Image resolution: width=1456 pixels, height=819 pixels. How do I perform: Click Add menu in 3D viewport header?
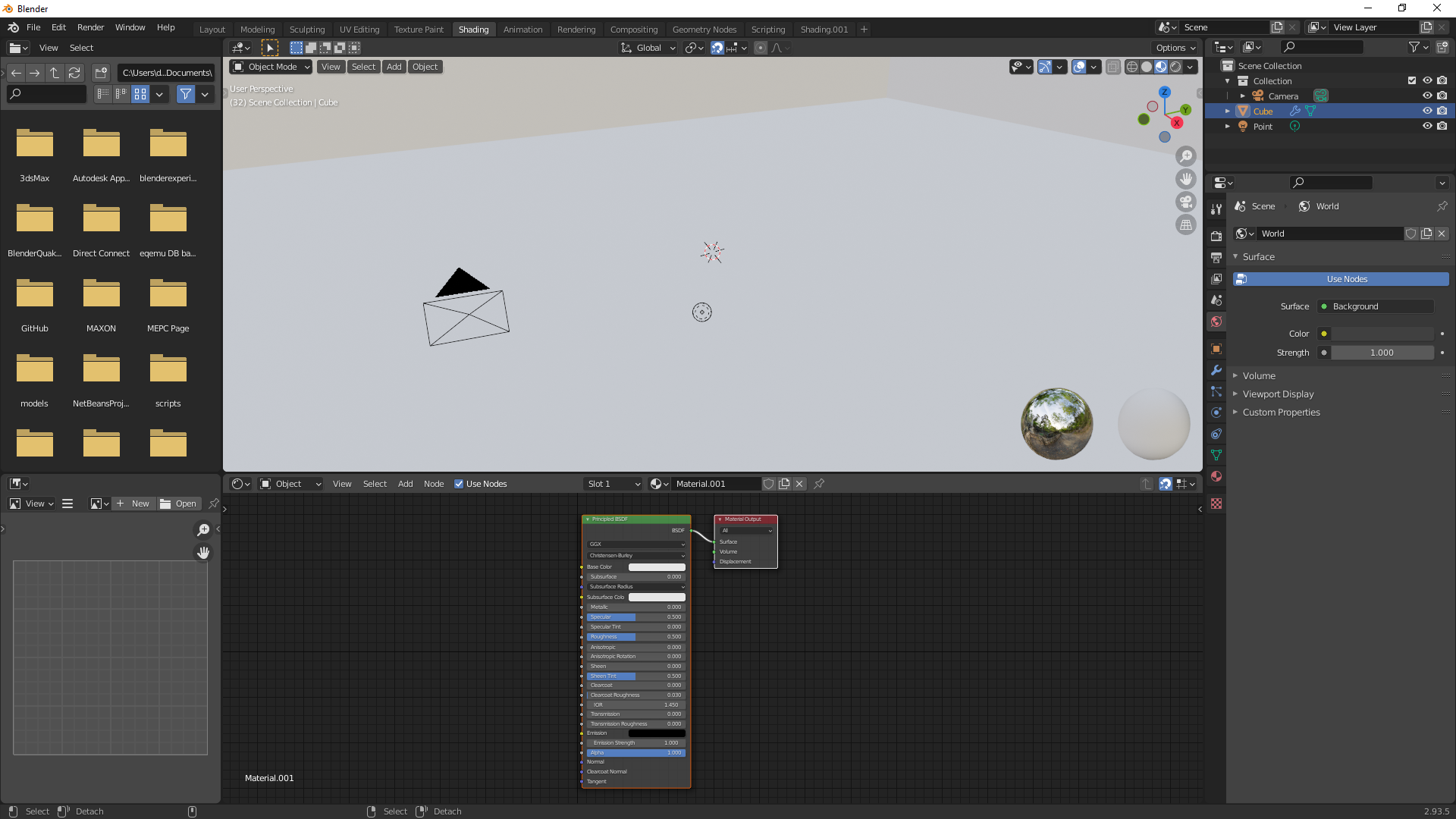pyautogui.click(x=394, y=67)
